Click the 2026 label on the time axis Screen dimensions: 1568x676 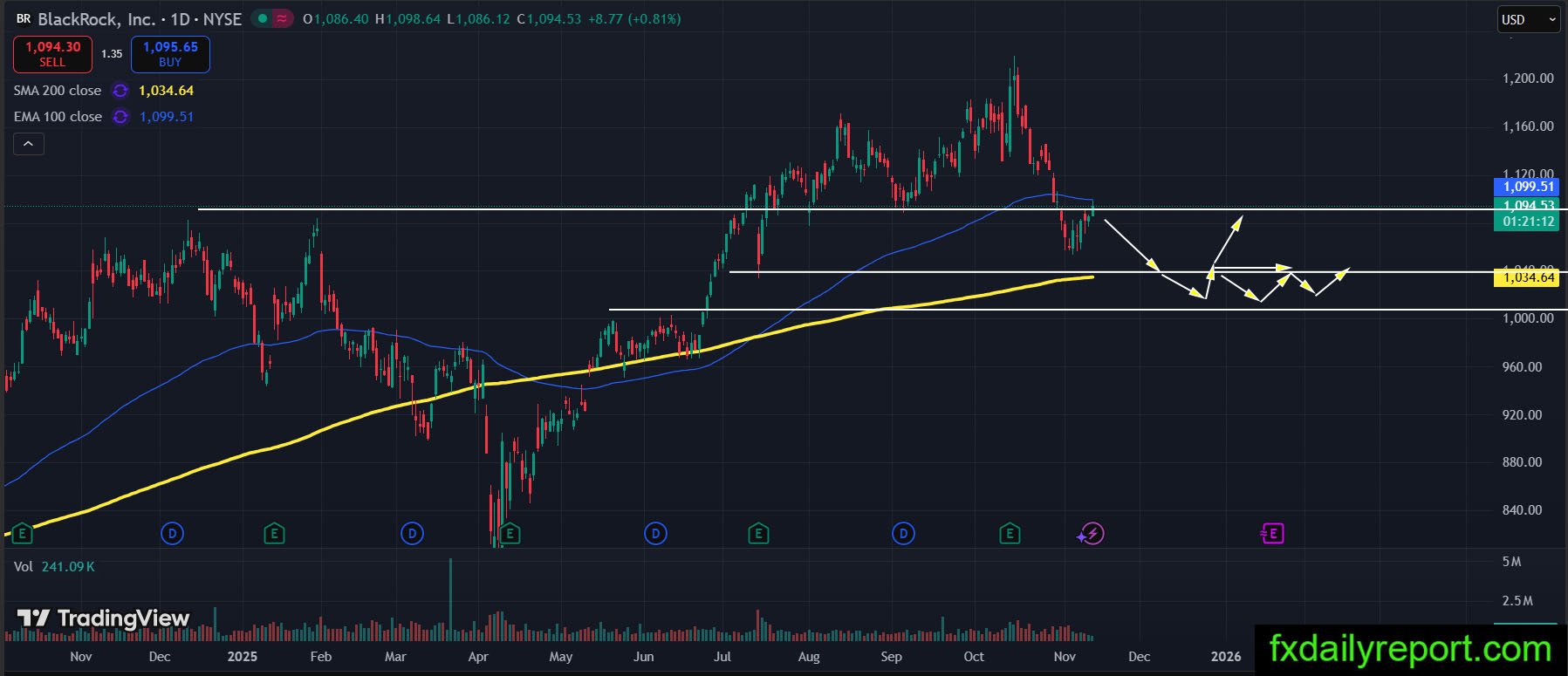1226,656
